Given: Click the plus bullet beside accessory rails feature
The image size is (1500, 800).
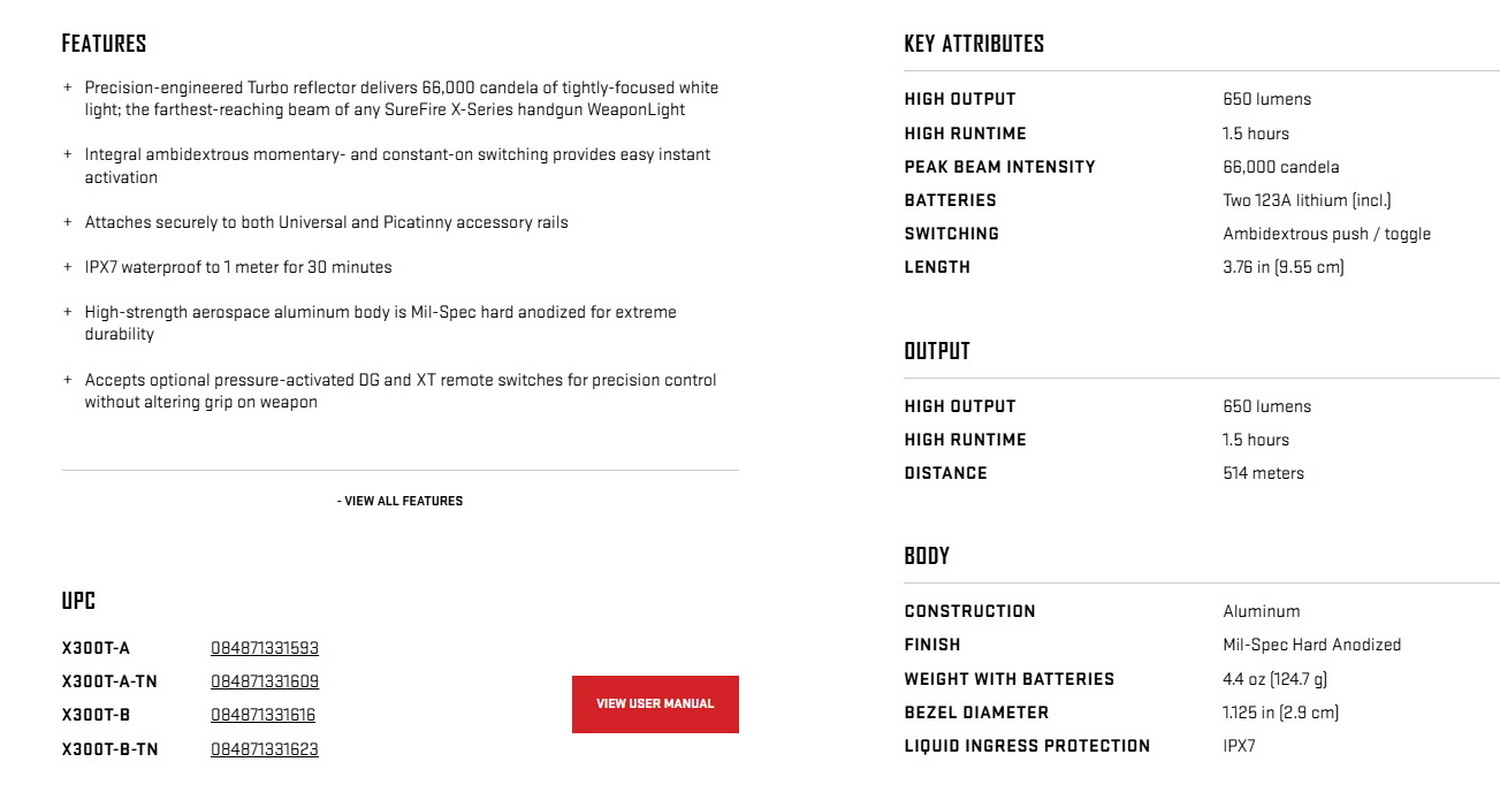Looking at the screenshot, I should [x=68, y=222].
